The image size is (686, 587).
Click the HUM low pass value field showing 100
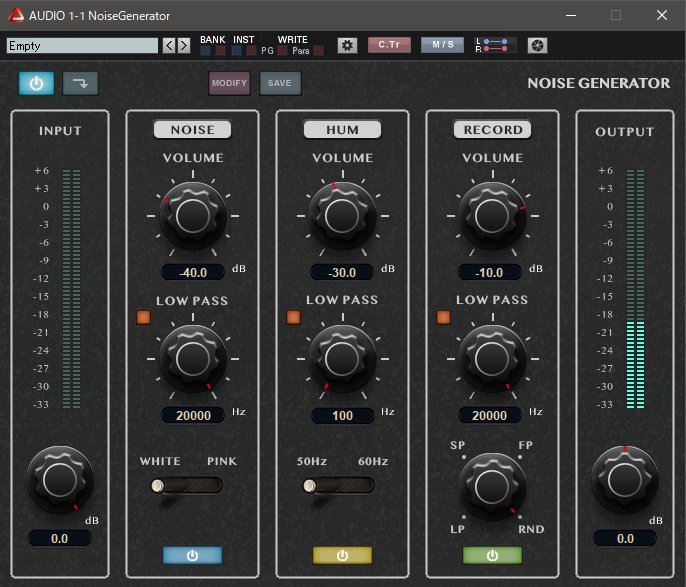pos(342,415)
